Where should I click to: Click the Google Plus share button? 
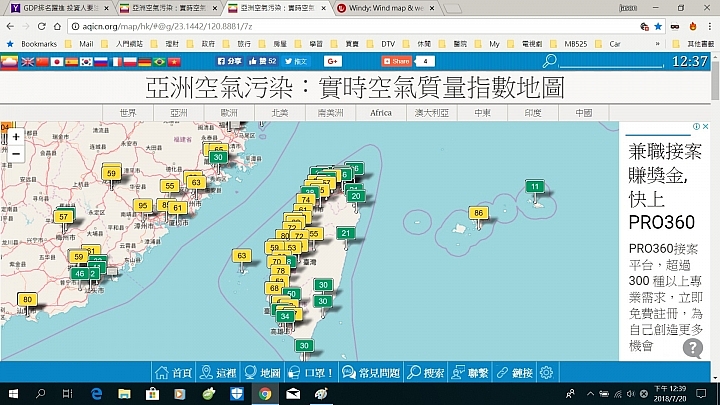point(332,61)
